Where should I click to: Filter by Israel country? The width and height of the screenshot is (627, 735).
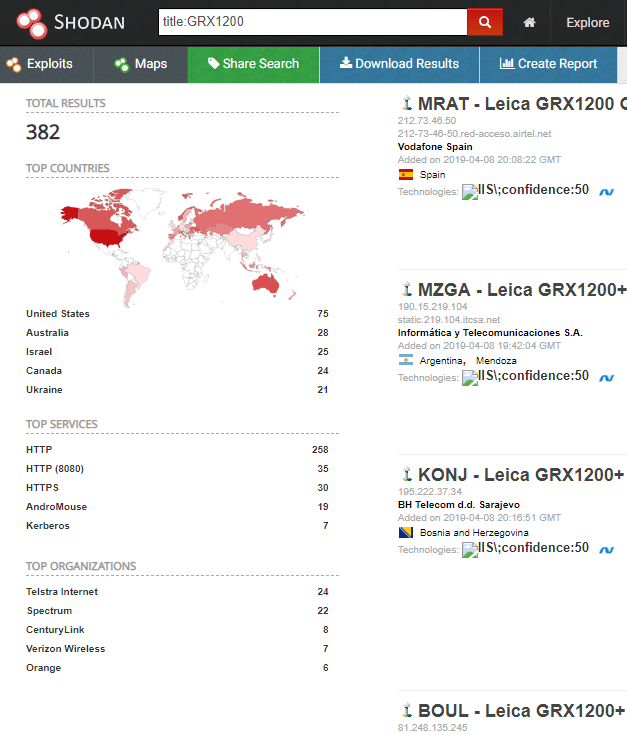(39, 352)
